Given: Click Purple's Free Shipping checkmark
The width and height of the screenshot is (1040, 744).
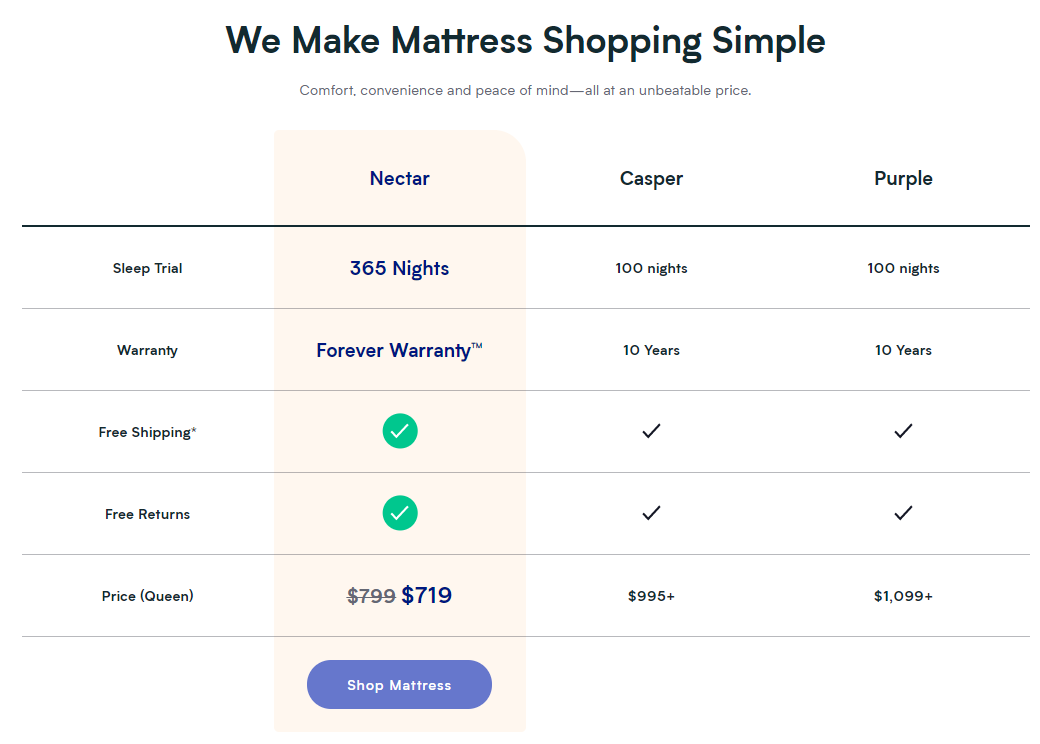Looking at the screenshot, I should [903, 431].
